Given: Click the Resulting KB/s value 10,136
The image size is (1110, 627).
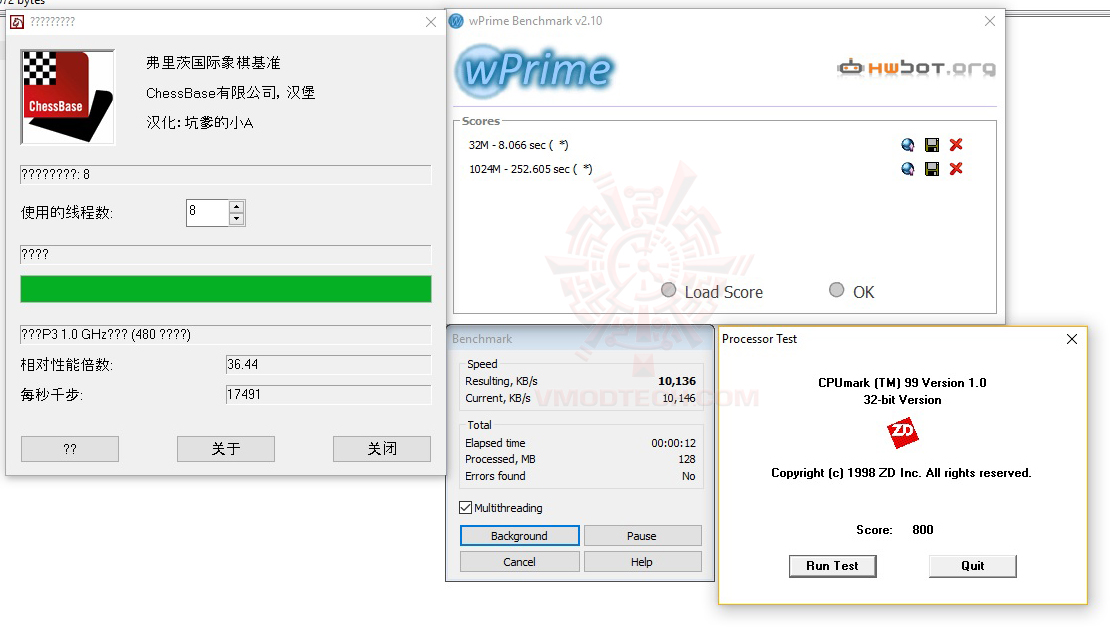Looking at the screenshot, I should coord(677,381).
